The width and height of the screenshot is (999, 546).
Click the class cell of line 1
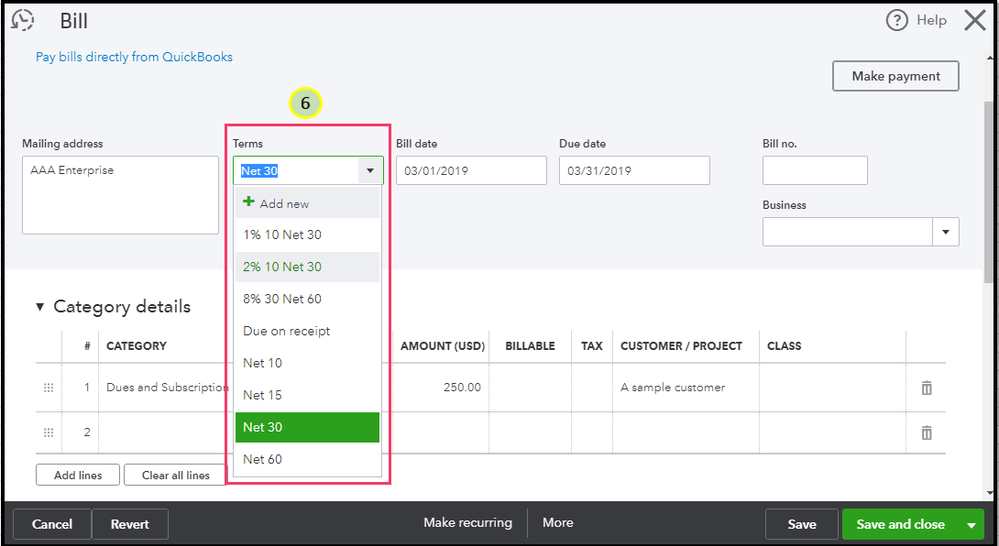[x=832, y=387]
